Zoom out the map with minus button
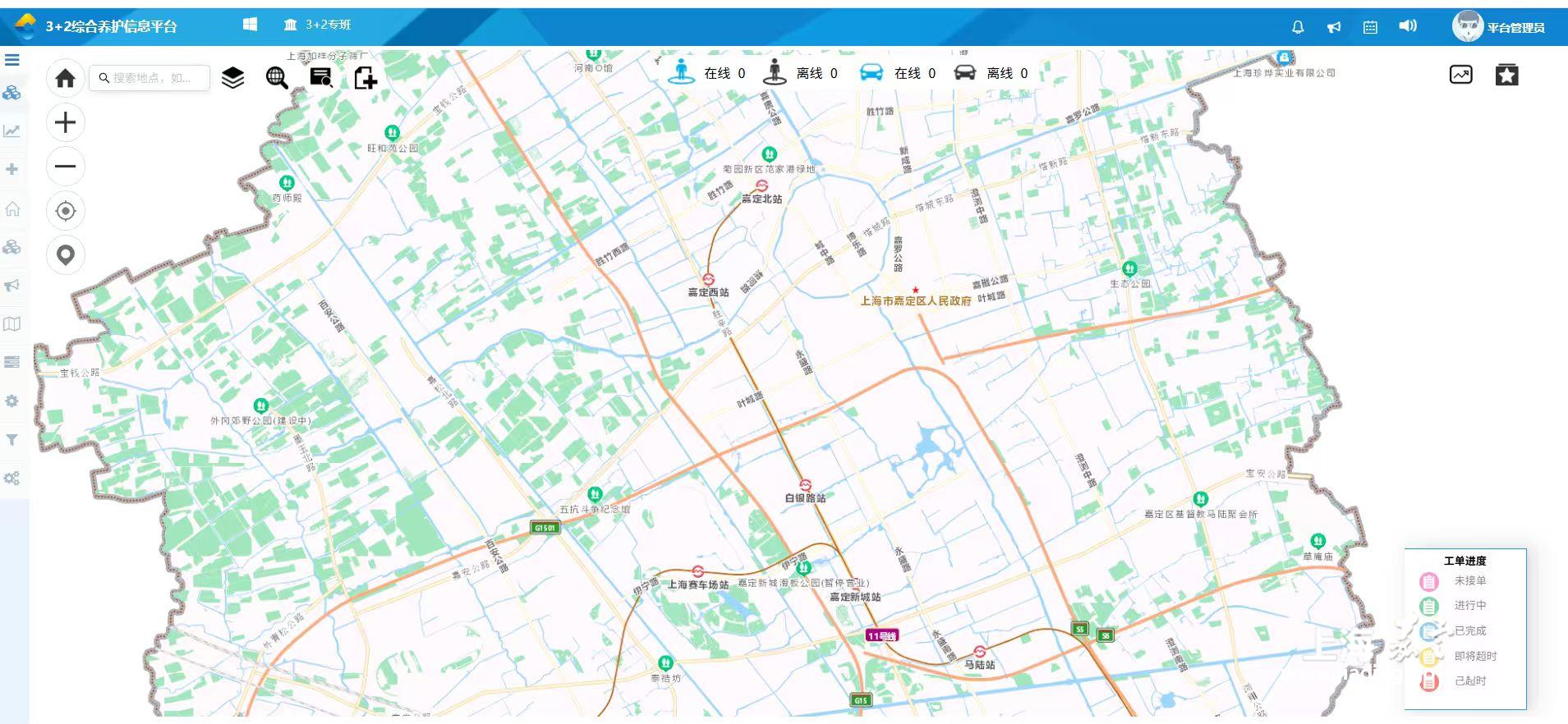The width and height of the screenshot is (1568, 724). click(x=65, y=167)
